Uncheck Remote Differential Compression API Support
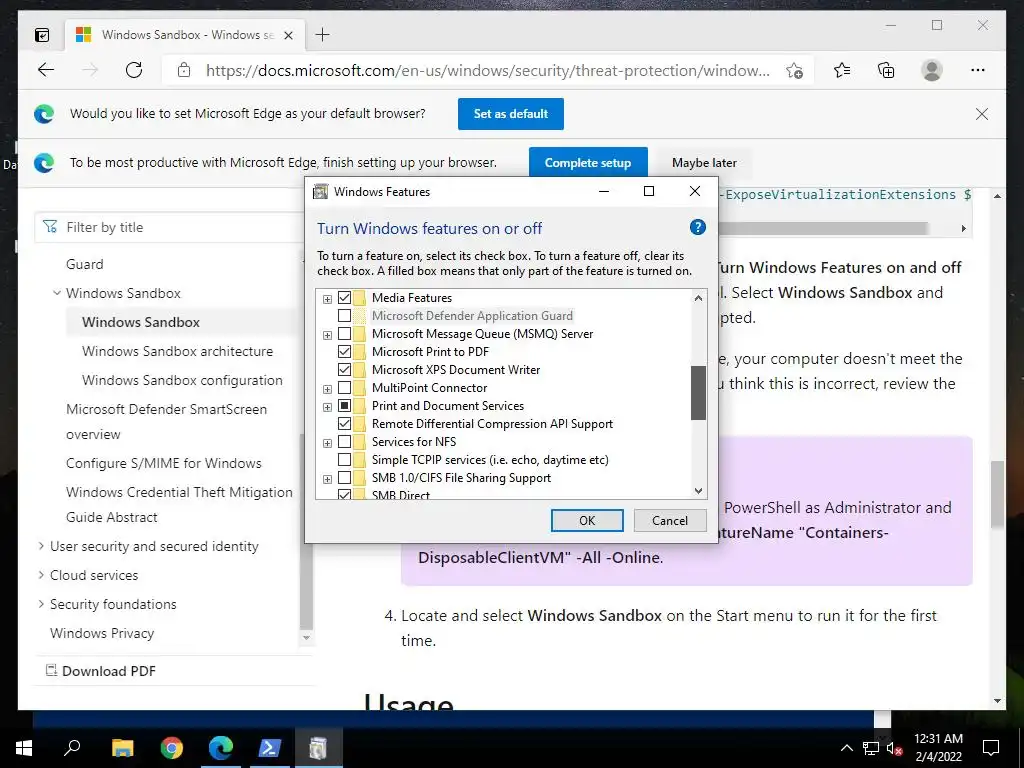Image resolution: width=1024 pixels, height=768 pixels. tap(344, 424)
